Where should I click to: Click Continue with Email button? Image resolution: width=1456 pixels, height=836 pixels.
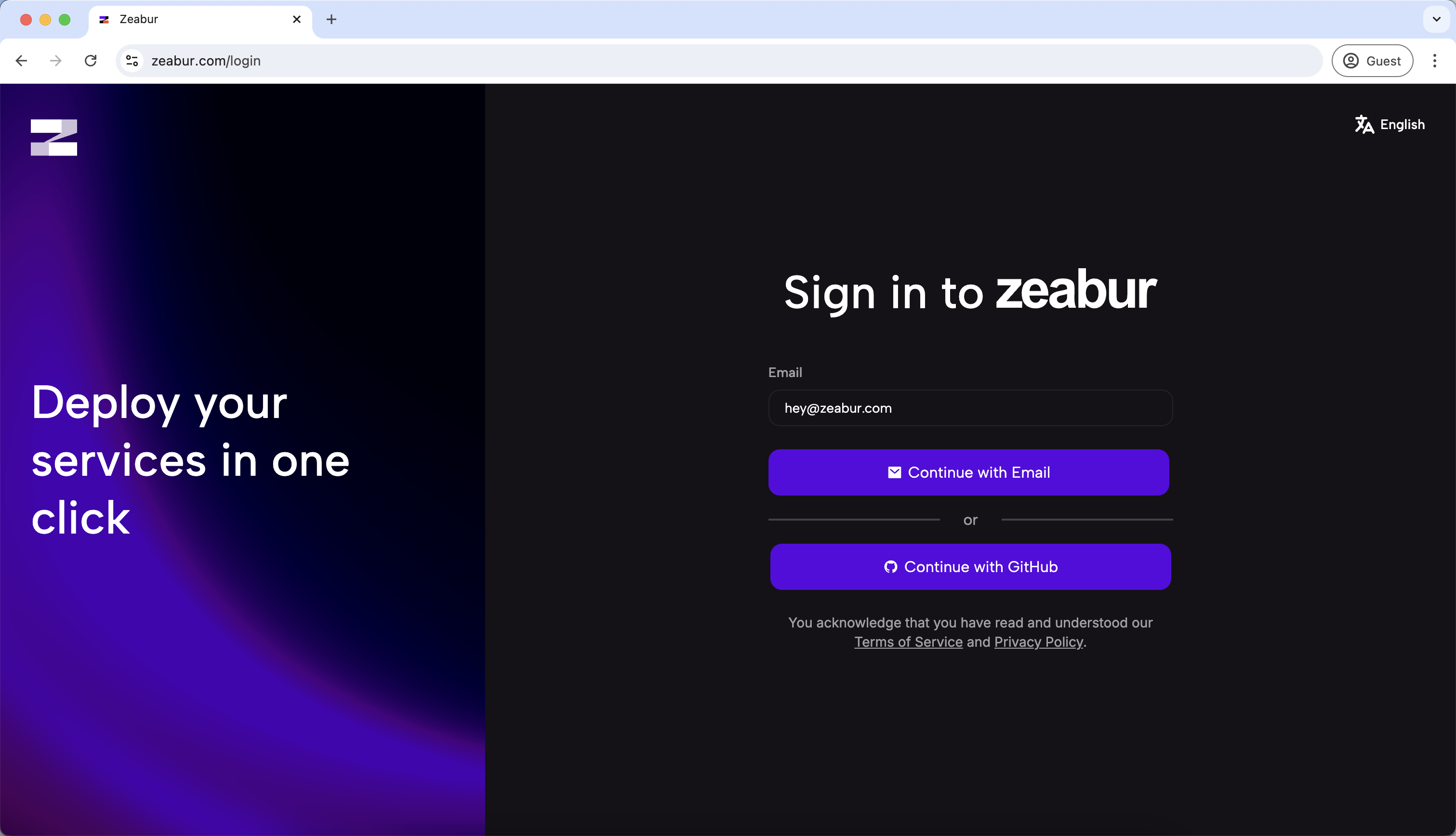(x=969, y=472)
